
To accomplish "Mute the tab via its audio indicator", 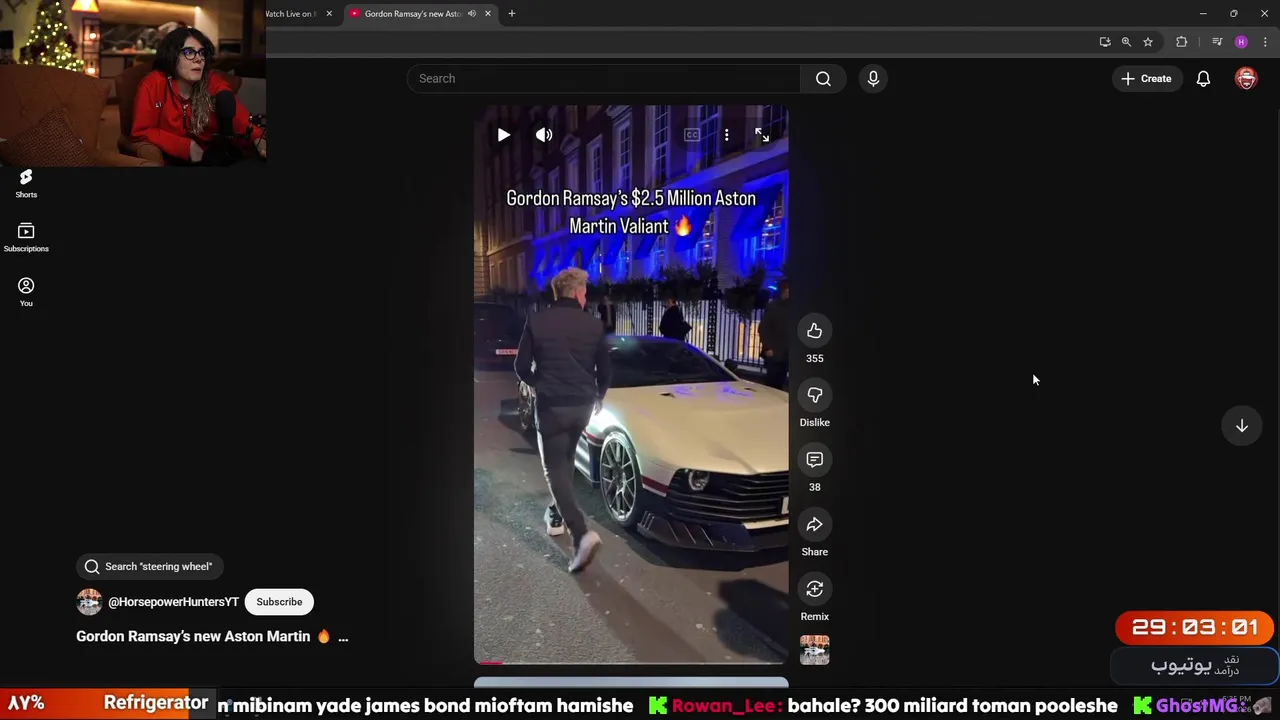I will coord(471,14).
